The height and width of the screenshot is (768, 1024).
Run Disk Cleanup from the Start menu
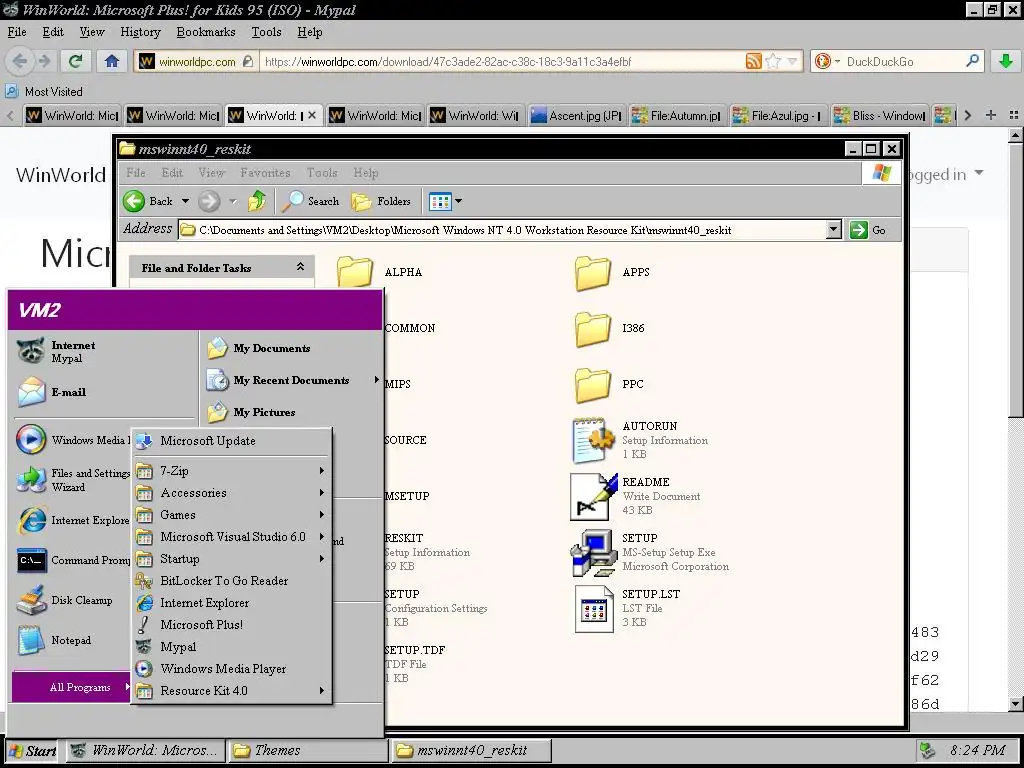coord(73,600)
